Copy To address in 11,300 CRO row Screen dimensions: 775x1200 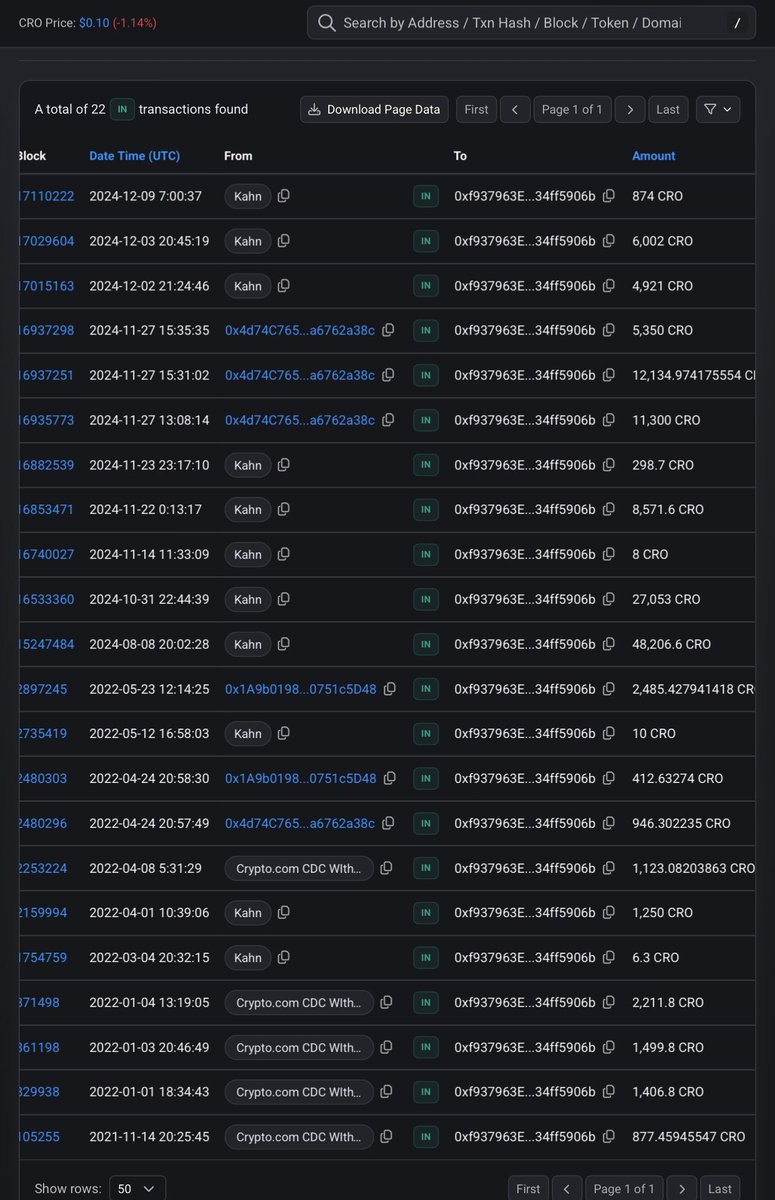[x=609, y=420]
